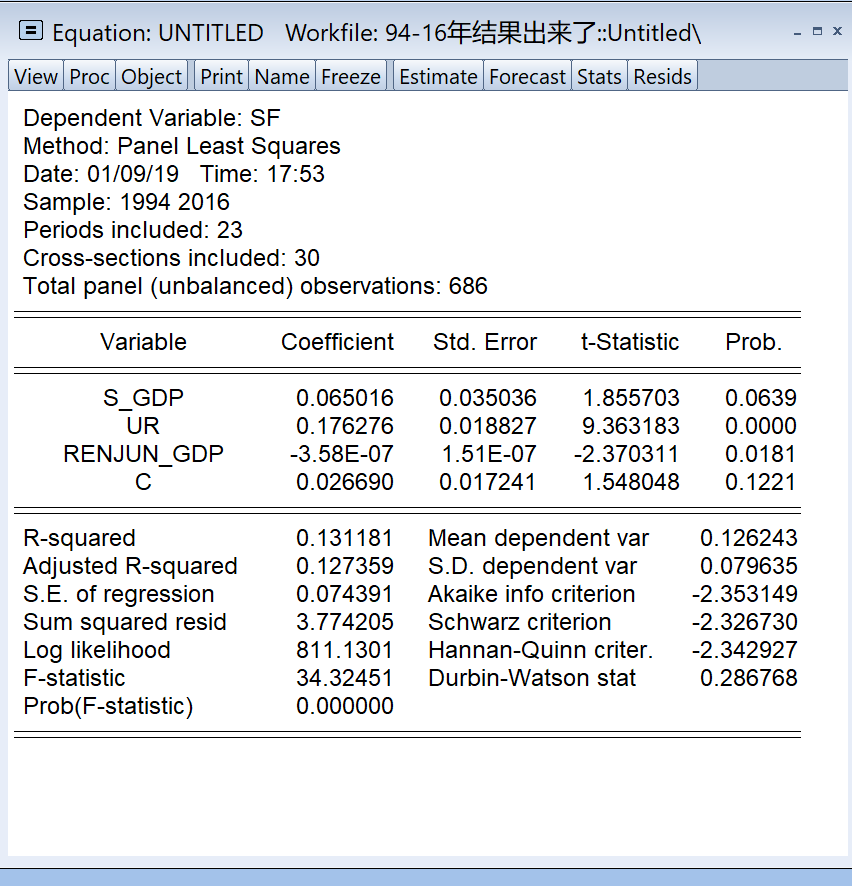Click the std. error value 0.017241
Viewport: 852px width, 886px height.
tap(488, 482)
